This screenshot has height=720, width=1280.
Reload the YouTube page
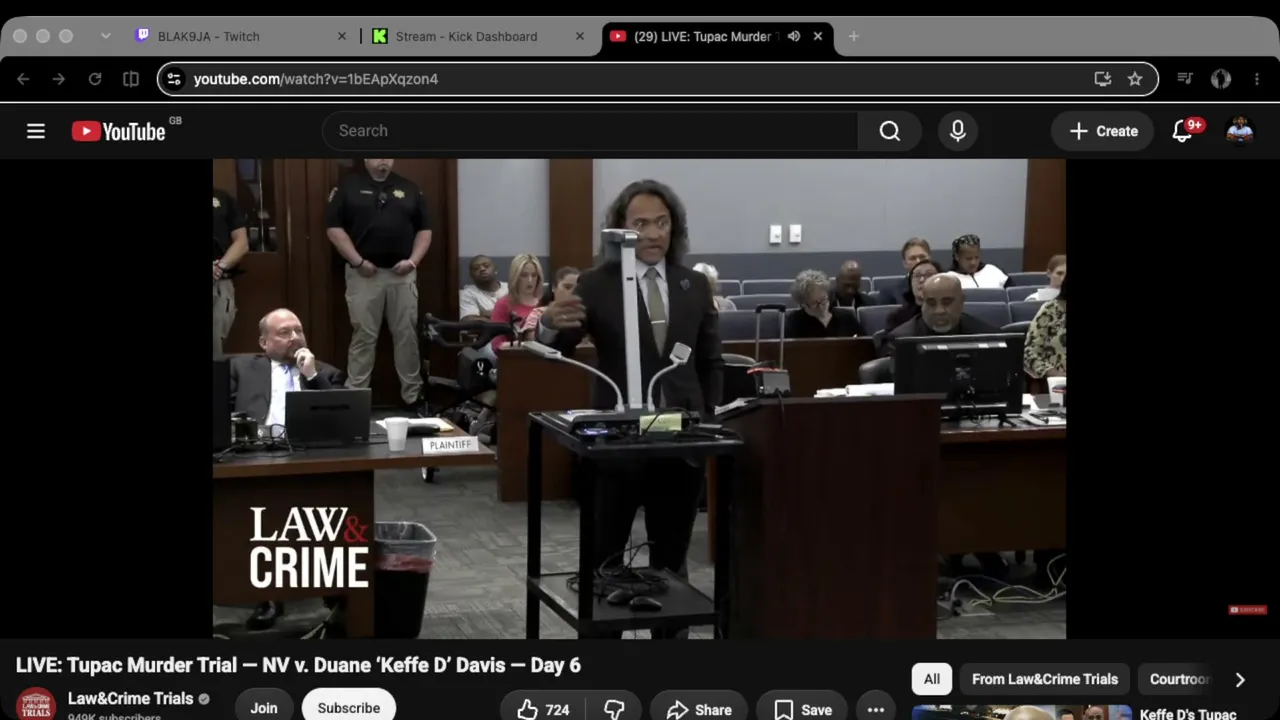coord(95,79)
